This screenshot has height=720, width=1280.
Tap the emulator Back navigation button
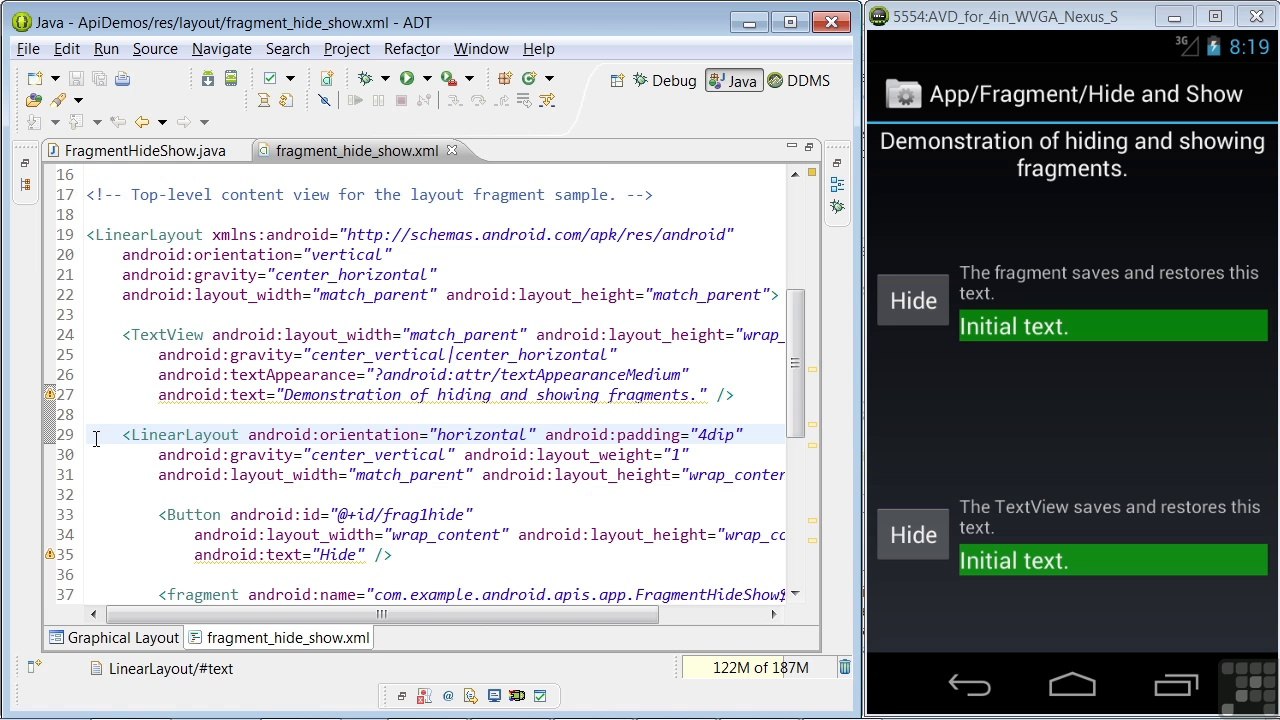(969, 685)
